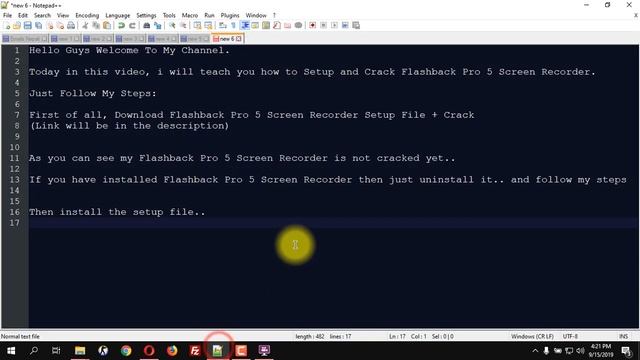Open the Tools menu
The width and height of the screenshot is (640, 360).
(169, 16)
